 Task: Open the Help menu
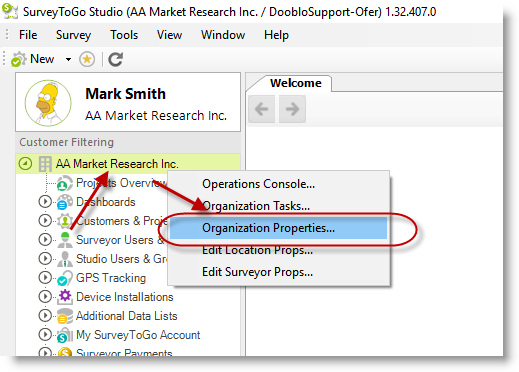coord(276,35)
